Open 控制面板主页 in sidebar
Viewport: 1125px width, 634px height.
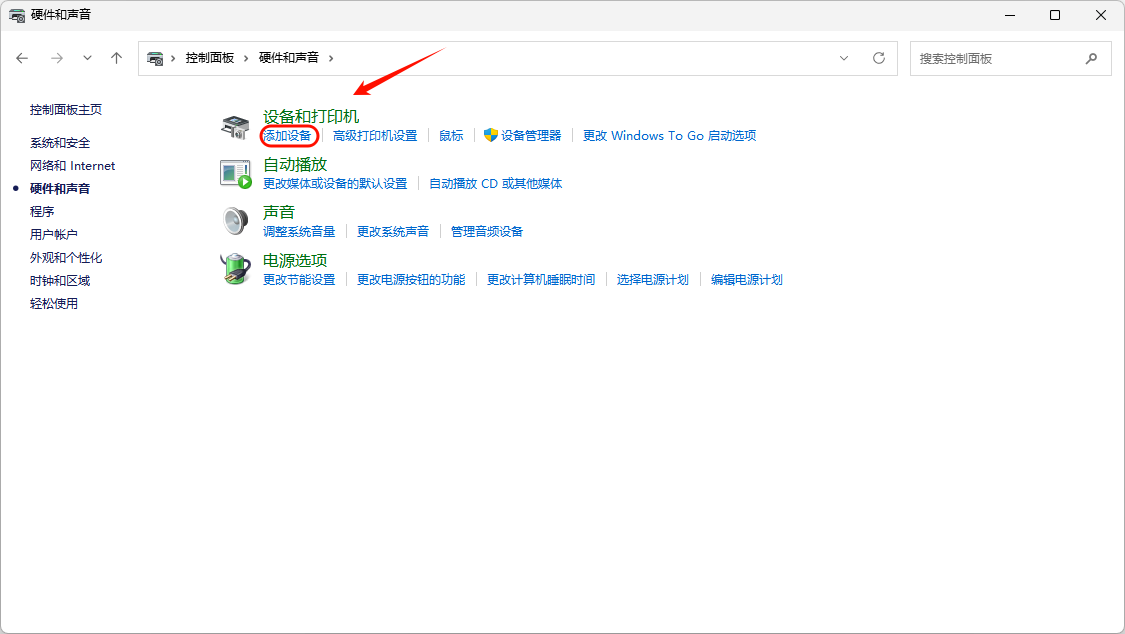coord(66,110)
